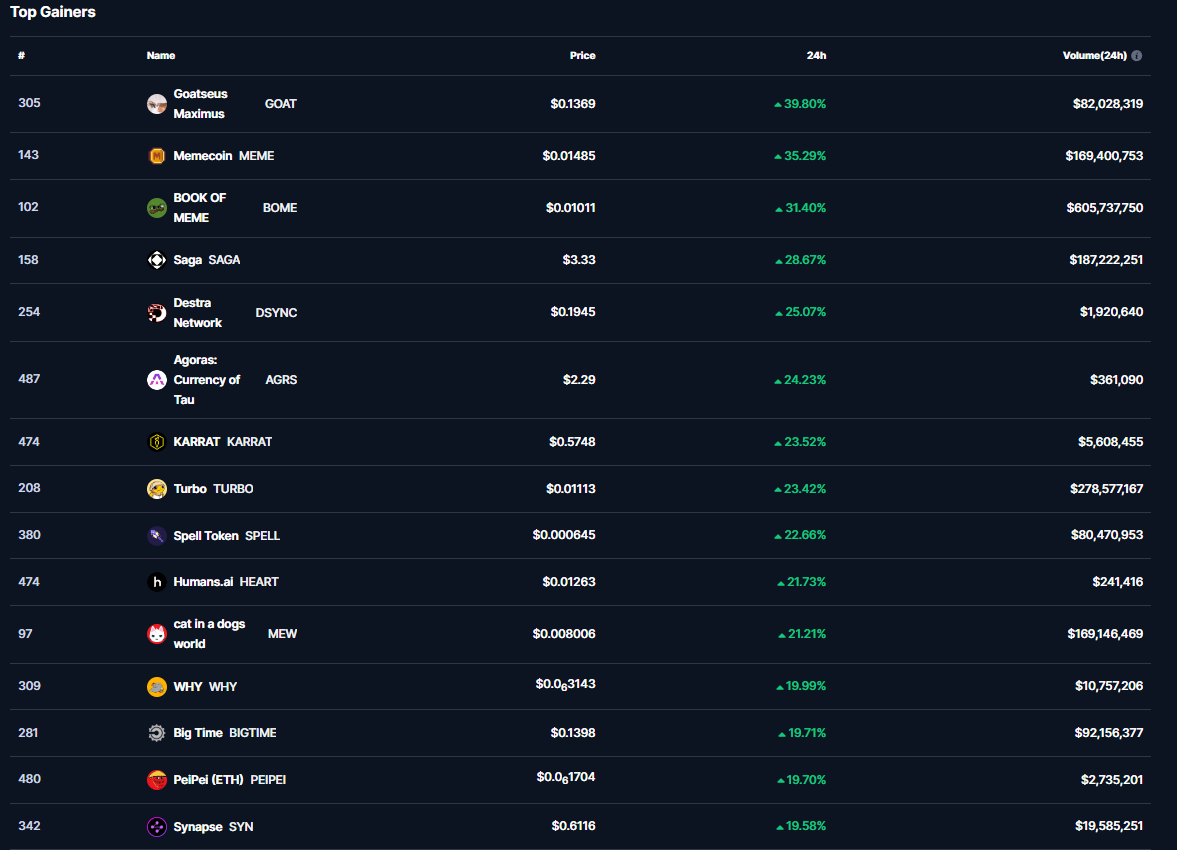Click the $0.000645 Spell Token price
The width and height of the screenshot is (1177, 850).
click(564, 535)
